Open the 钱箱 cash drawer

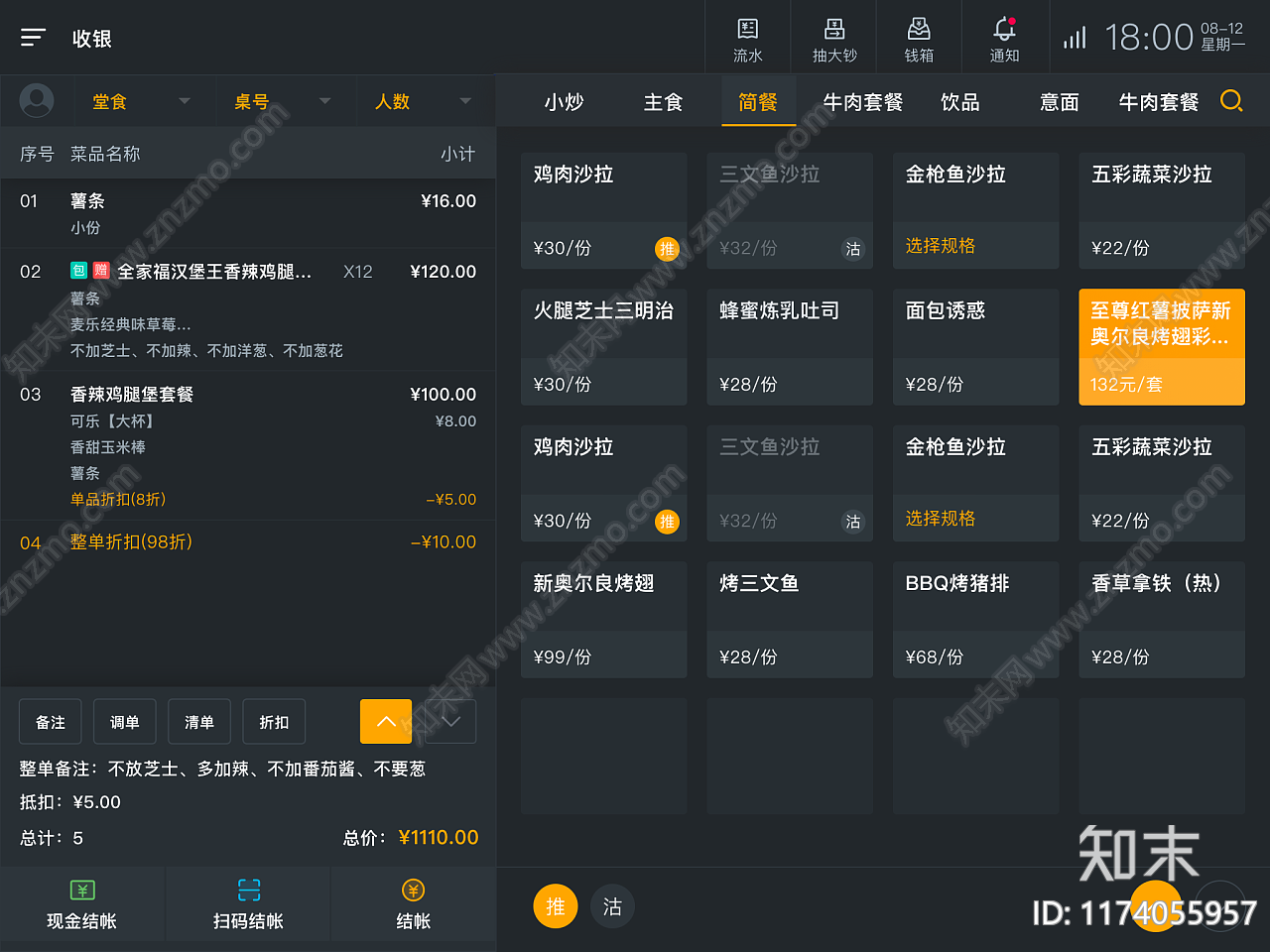[919, 39]
